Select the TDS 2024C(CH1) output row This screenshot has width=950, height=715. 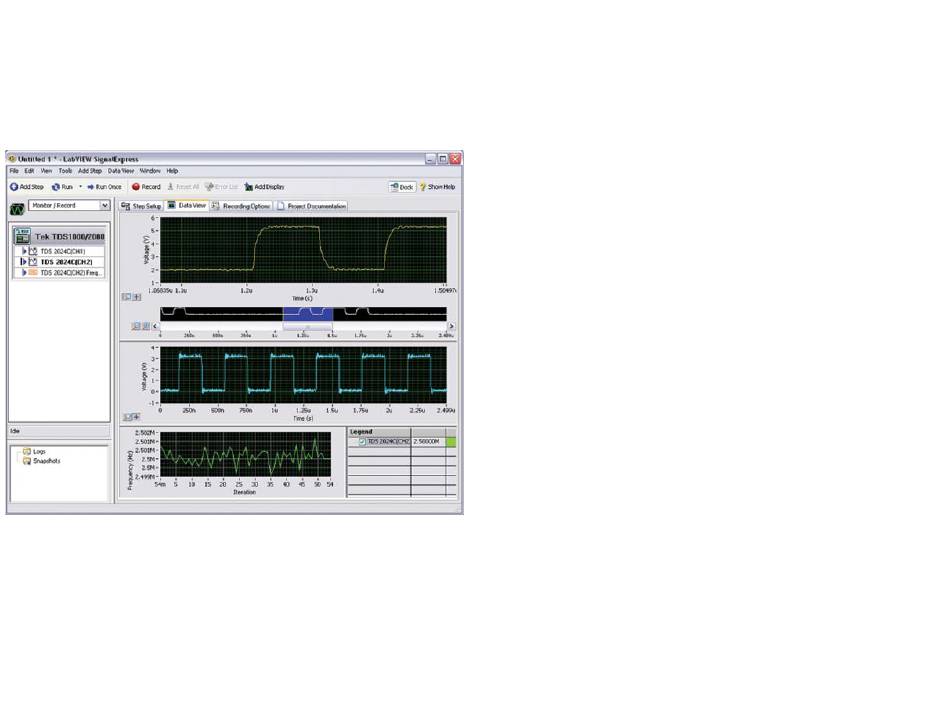(59, 251)
